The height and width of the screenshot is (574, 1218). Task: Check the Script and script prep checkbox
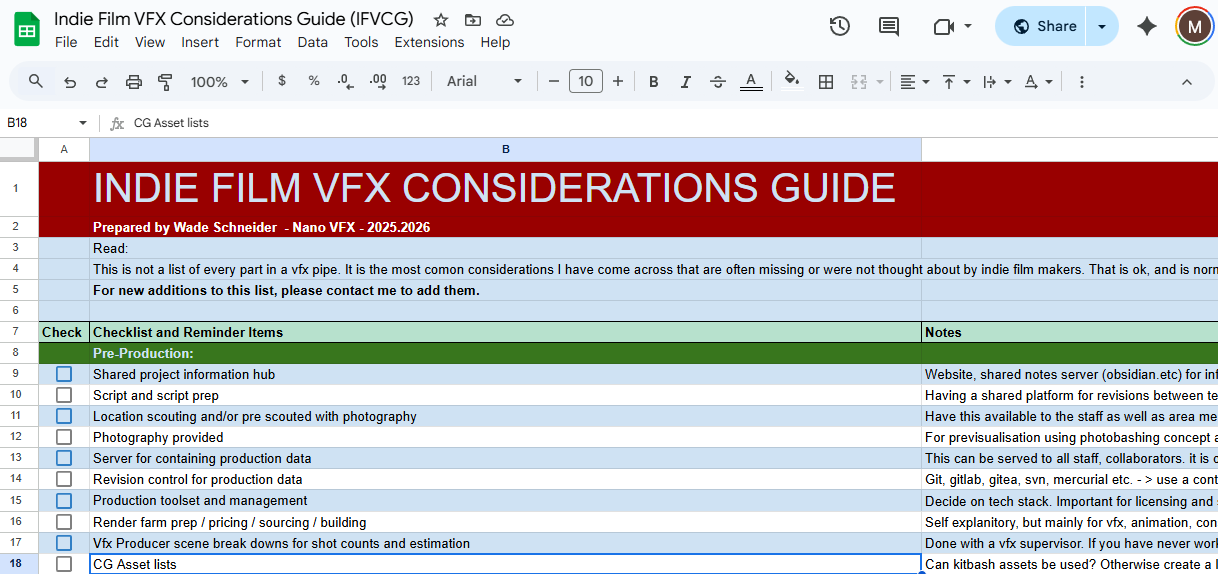click(64, 395)
